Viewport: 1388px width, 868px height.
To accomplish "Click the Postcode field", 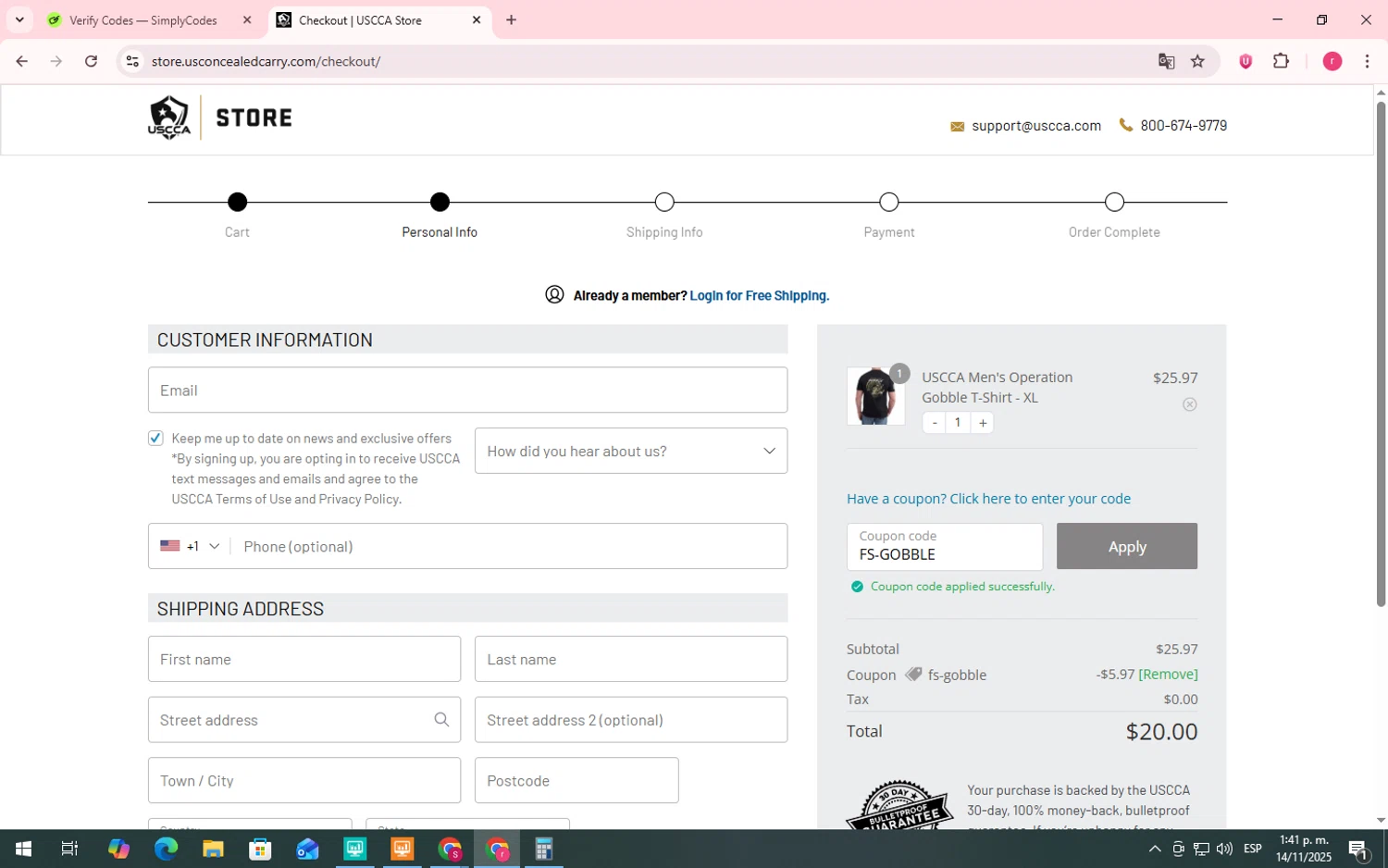I will pyautogui.click(x=576, y=780).
